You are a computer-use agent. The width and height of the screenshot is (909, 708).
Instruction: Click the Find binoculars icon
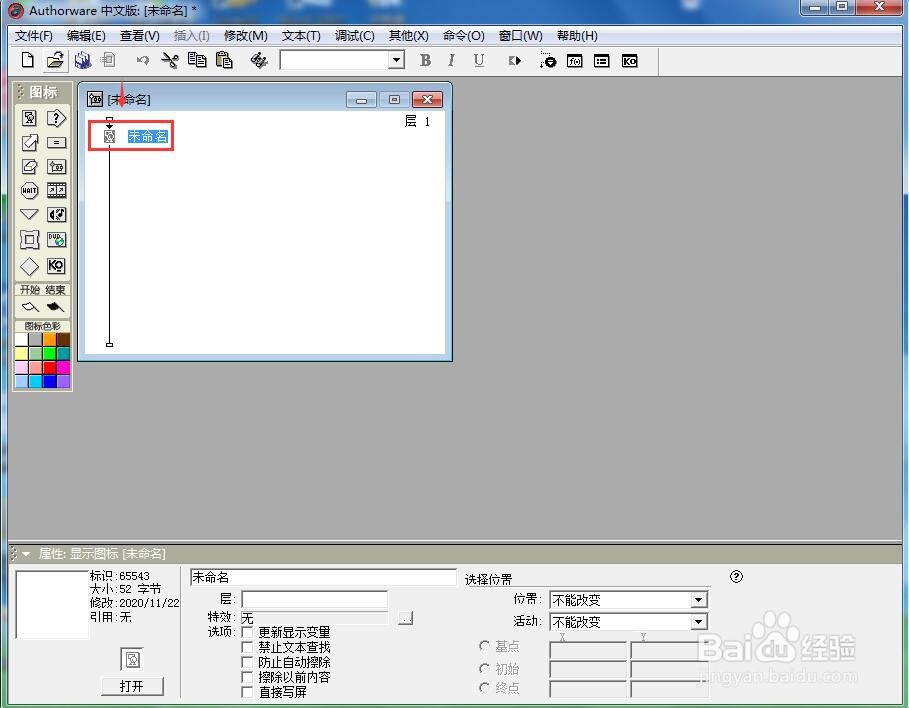259,60
